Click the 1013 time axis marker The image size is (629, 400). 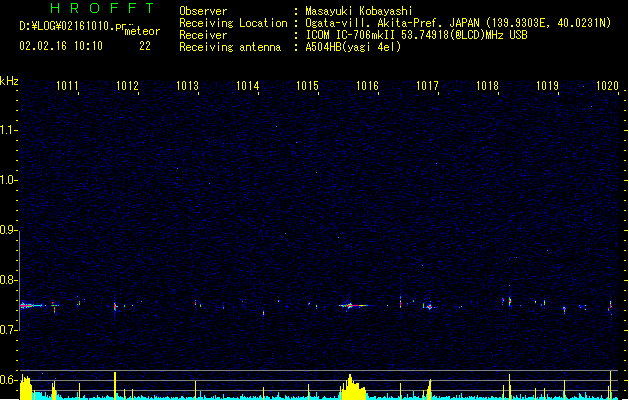point(187,85)
